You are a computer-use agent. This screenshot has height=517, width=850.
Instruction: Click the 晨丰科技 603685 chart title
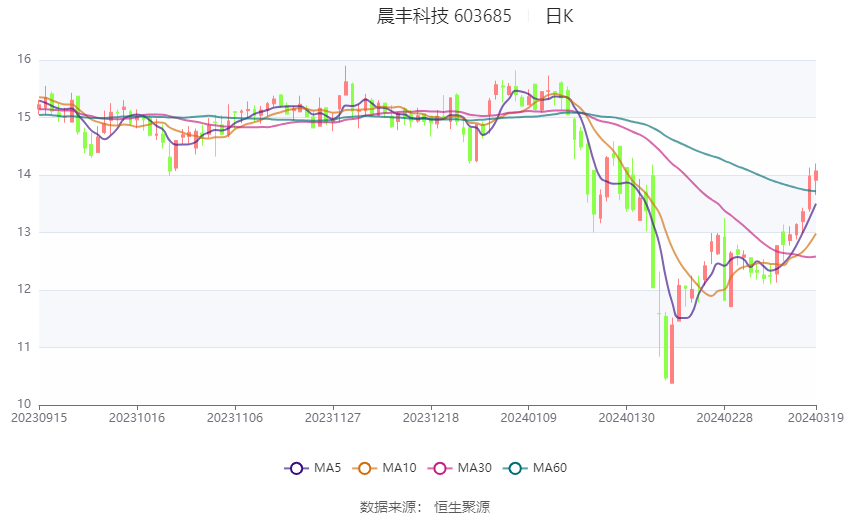[x=444, y=16]
